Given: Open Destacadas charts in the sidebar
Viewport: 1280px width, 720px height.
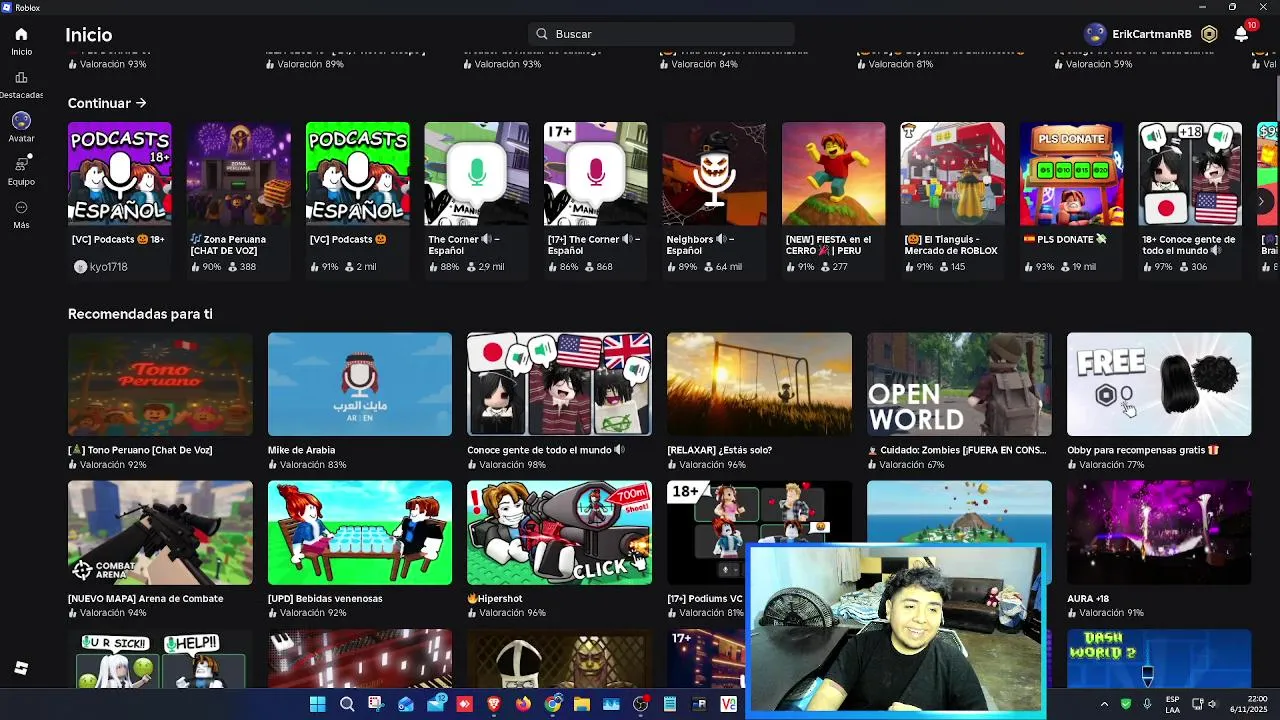Looking at the screenshot, I should [x=21, y=85].
